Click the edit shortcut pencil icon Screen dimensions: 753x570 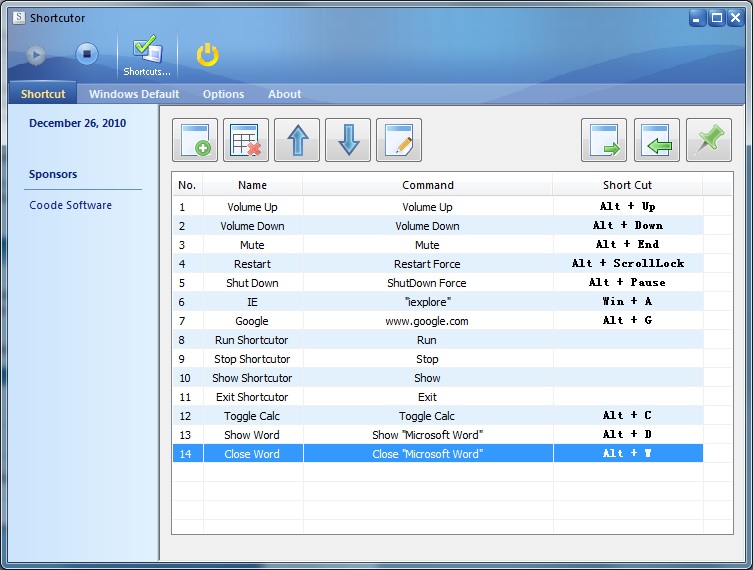point(399,140)
